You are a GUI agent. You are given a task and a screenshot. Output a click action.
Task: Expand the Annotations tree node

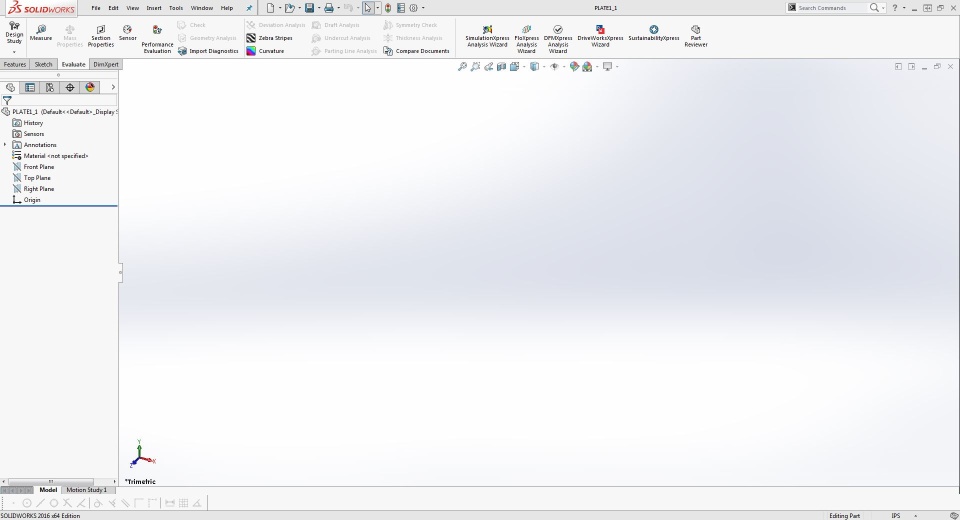pos(5,145)
